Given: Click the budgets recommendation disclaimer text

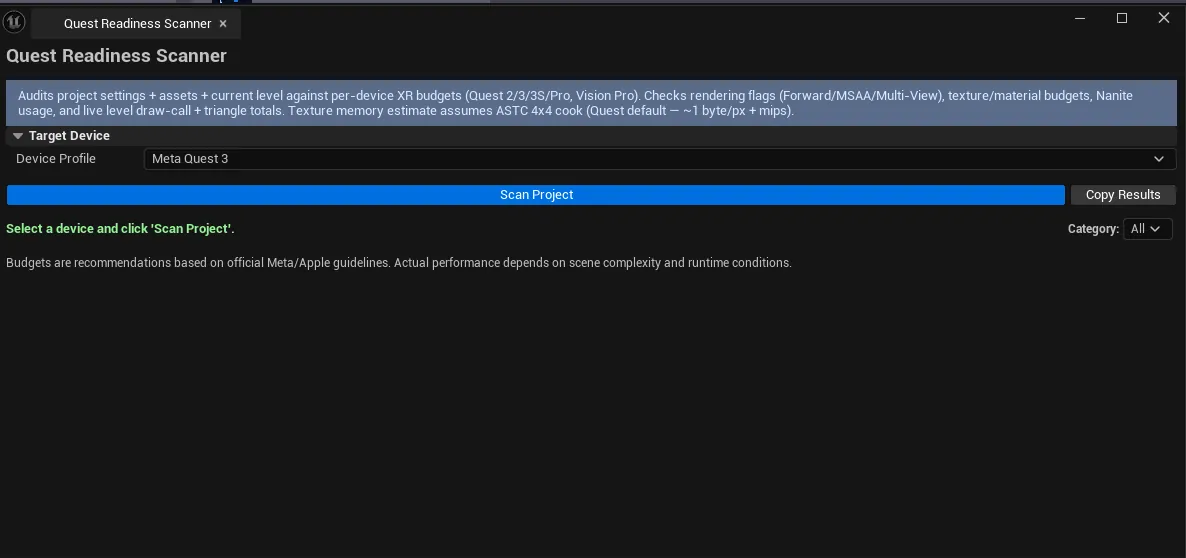Looking at the screenshot, I should coord(399,263).
